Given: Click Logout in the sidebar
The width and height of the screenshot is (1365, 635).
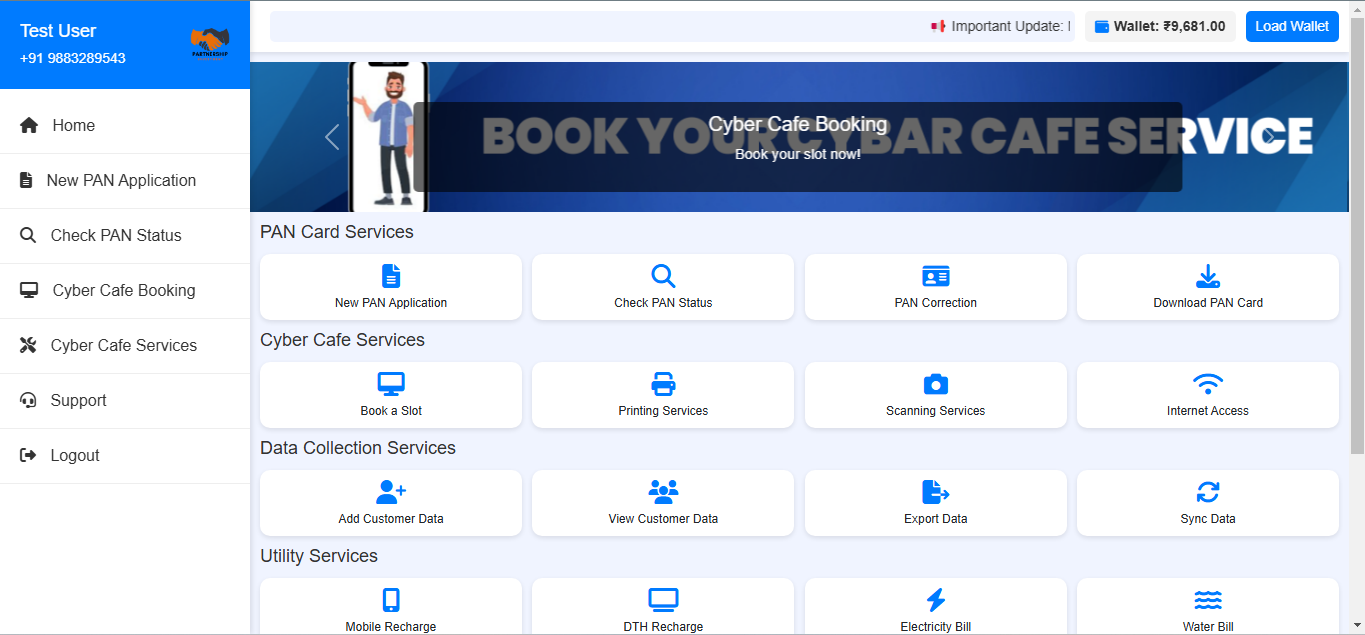Looking at the screenshot, I should (75, 456).
